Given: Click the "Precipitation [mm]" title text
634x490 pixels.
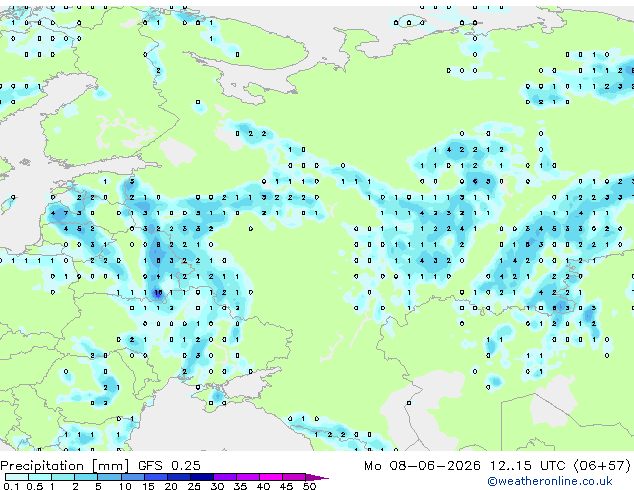Looking at the screenshot, I should tap(65, 466).
